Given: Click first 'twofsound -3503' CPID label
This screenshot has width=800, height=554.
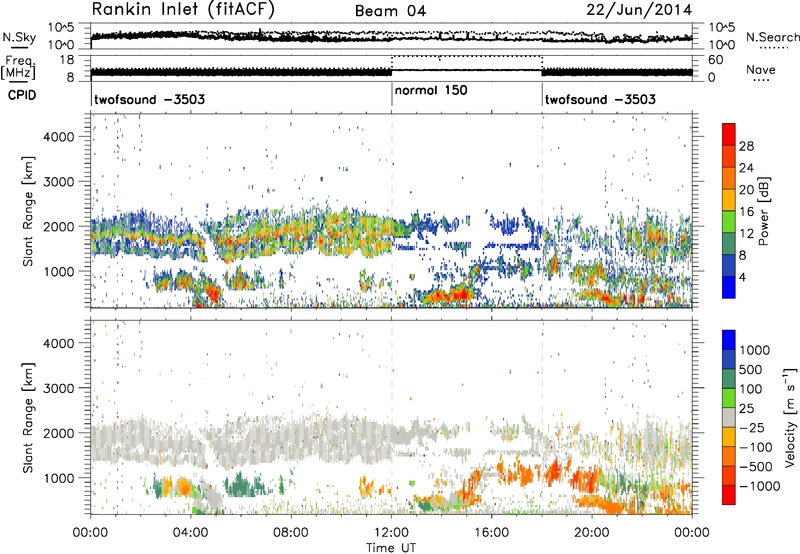Looking at the screenshot, I should [x=149, y=99].
